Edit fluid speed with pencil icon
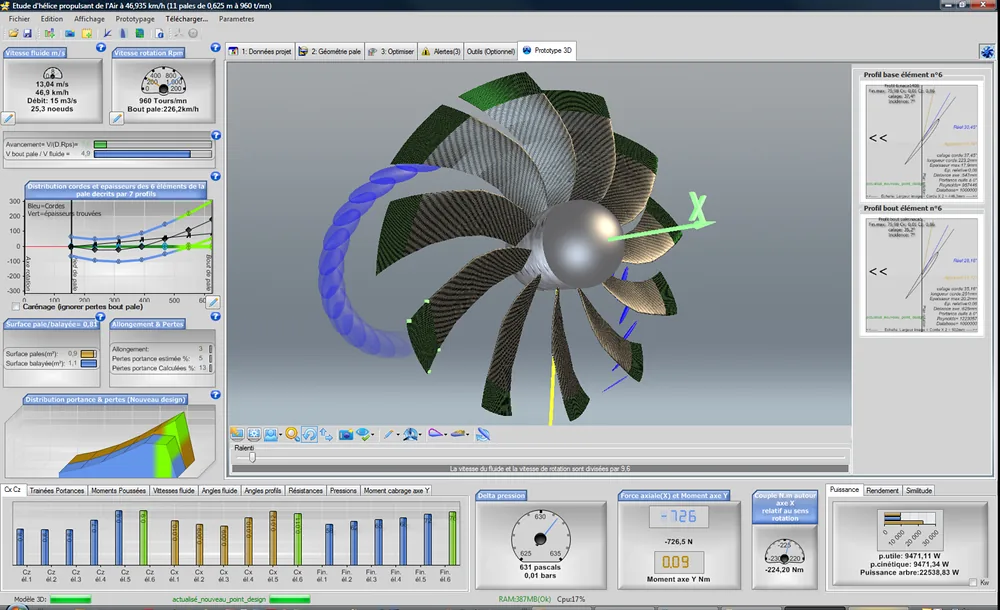This screenshot has width=1000, height=610. (8, 118)
